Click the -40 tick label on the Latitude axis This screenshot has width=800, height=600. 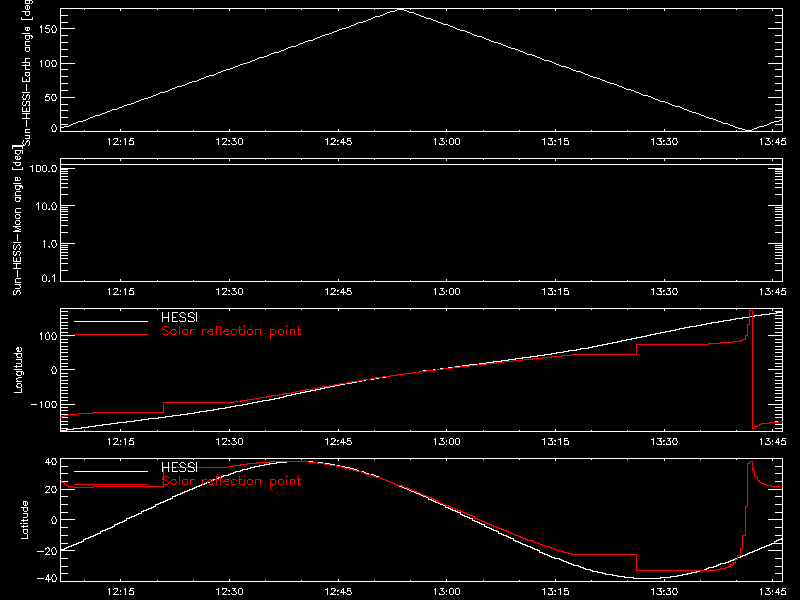(47, 579)
